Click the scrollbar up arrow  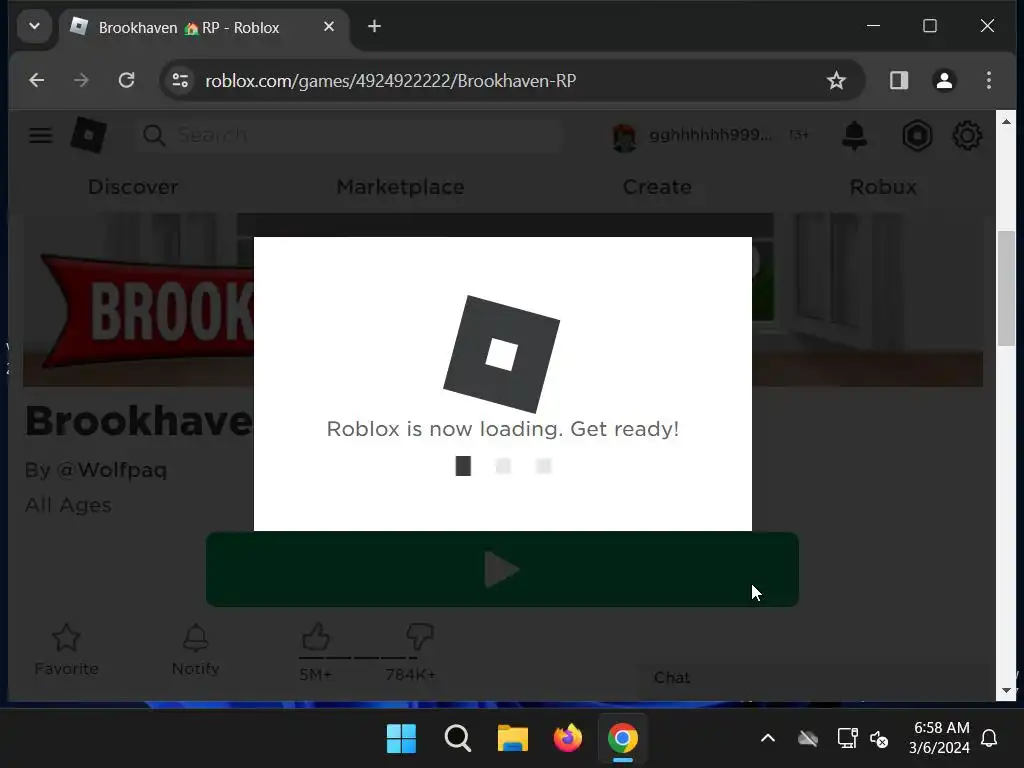[1006, 121]
